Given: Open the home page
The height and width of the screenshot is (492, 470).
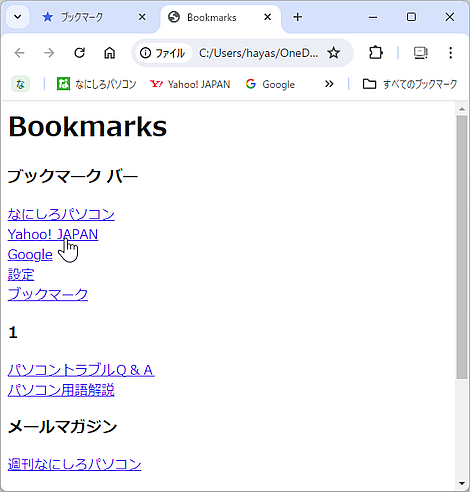Looking at the screenshot, I should click(109, 53).
